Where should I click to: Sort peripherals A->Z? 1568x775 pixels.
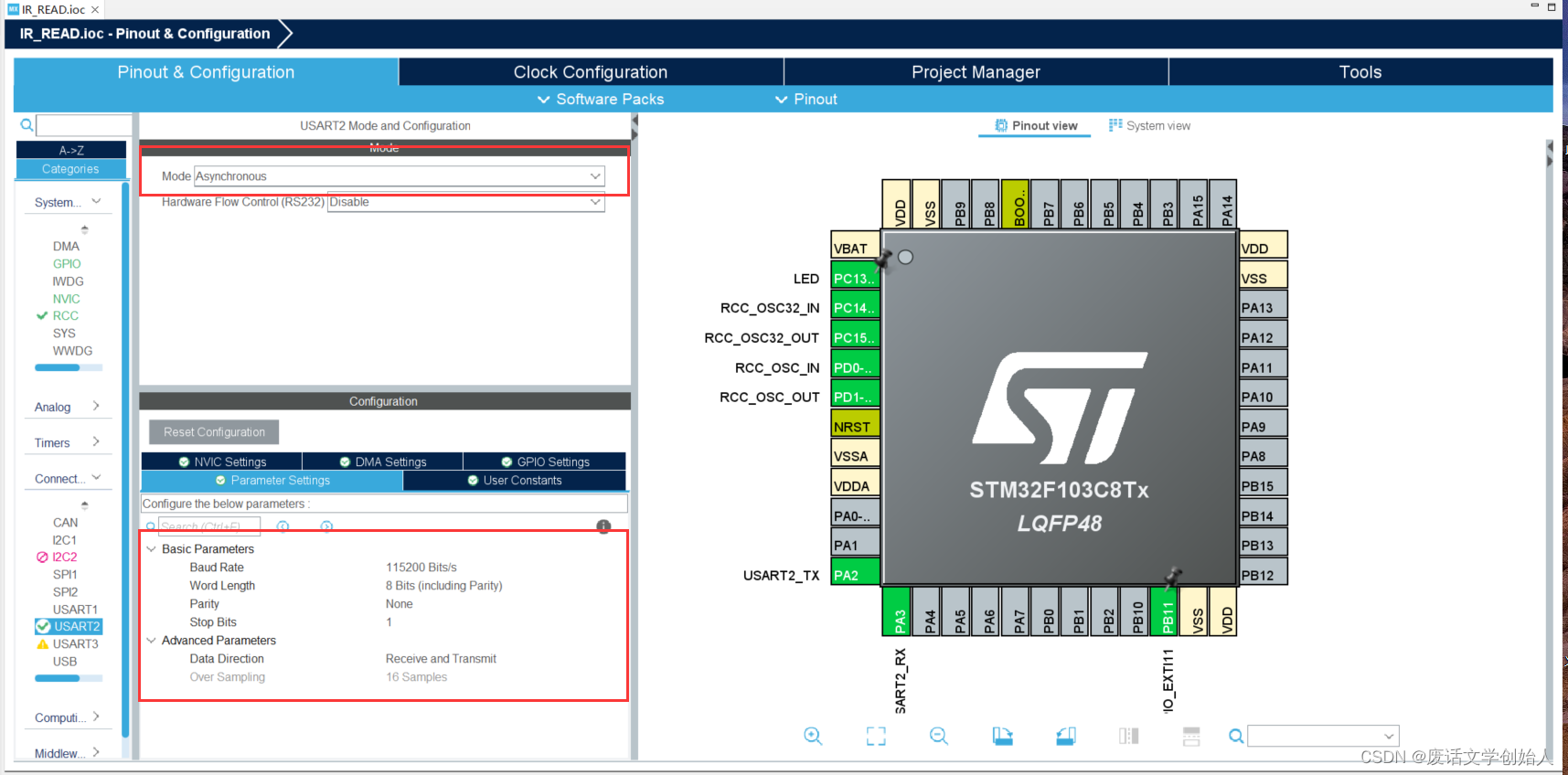coord(71,150)
